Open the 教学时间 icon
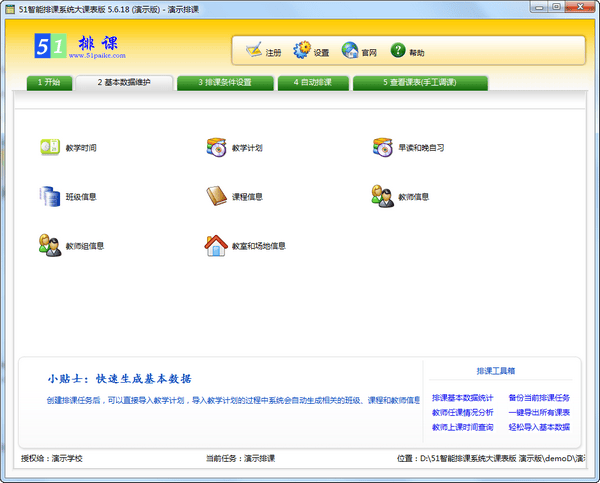 tap(49, 148)
